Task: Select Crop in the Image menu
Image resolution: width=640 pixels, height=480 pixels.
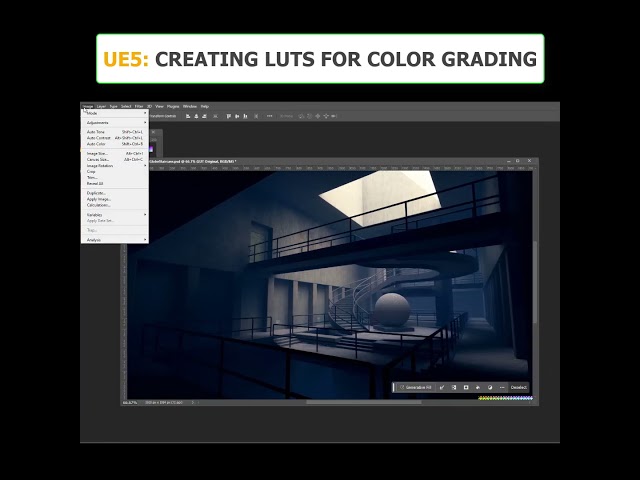Action: pos(115,172)
